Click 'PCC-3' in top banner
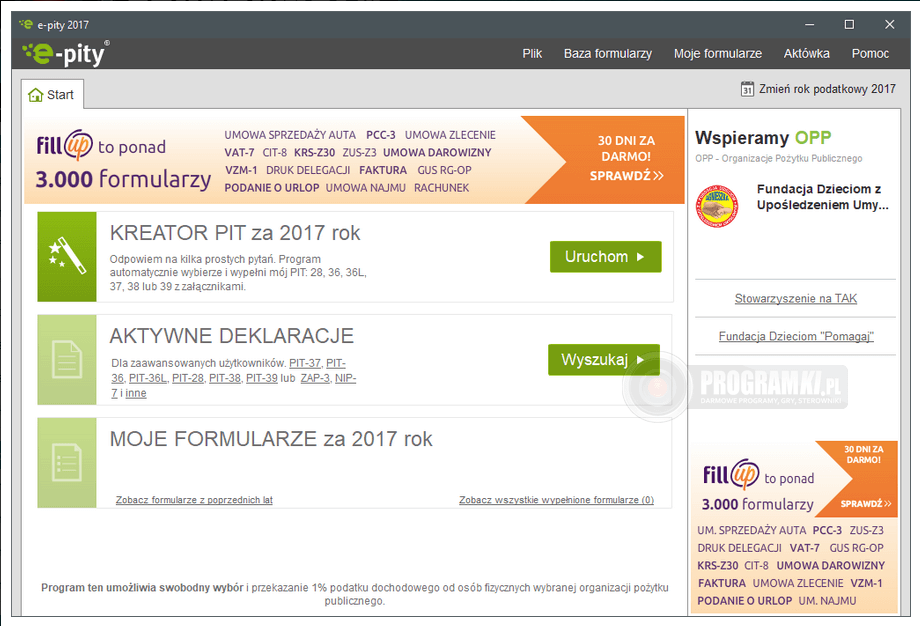 (x=381, y=135)
